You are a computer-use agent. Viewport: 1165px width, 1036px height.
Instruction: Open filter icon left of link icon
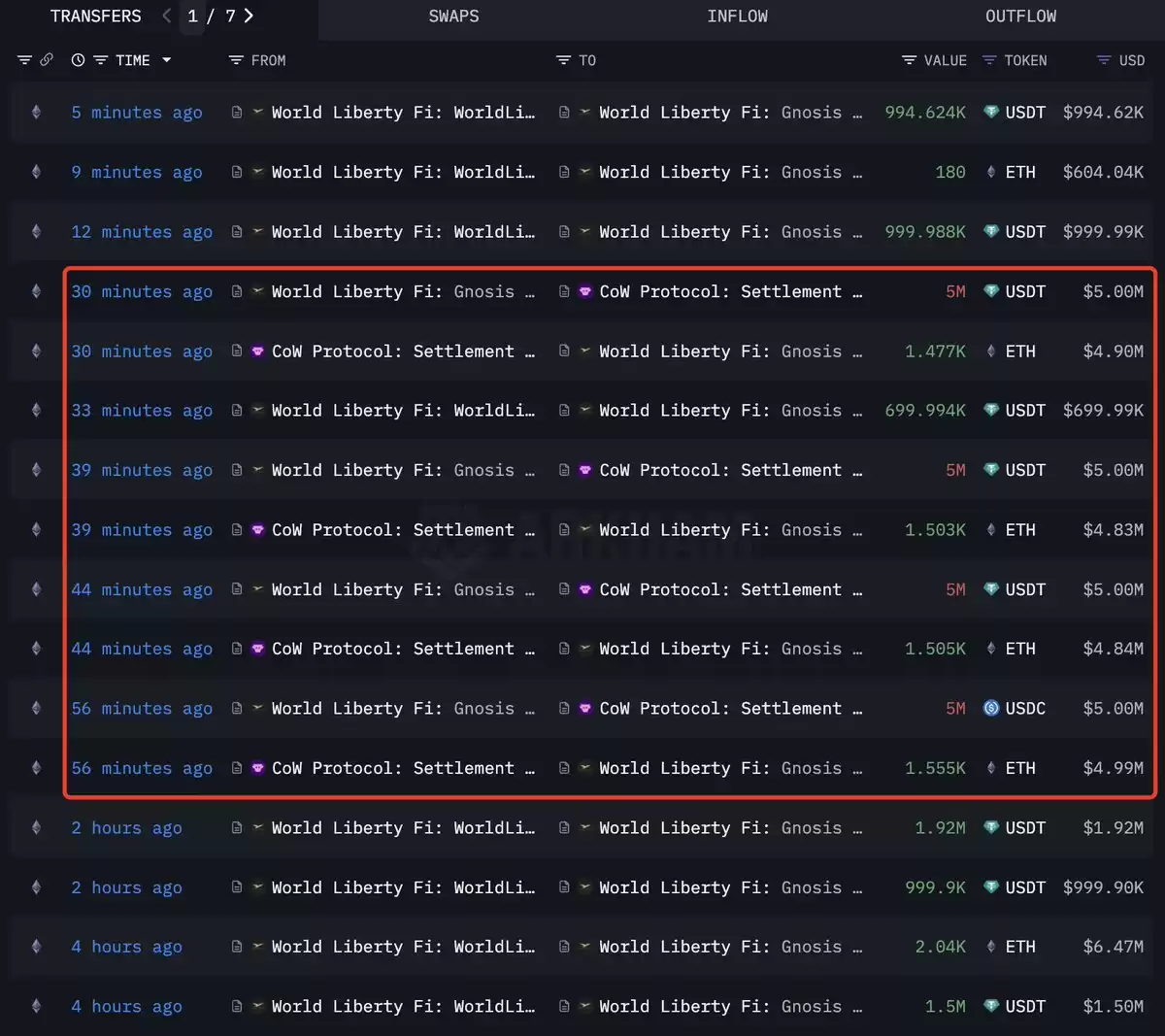click(24, 60)
